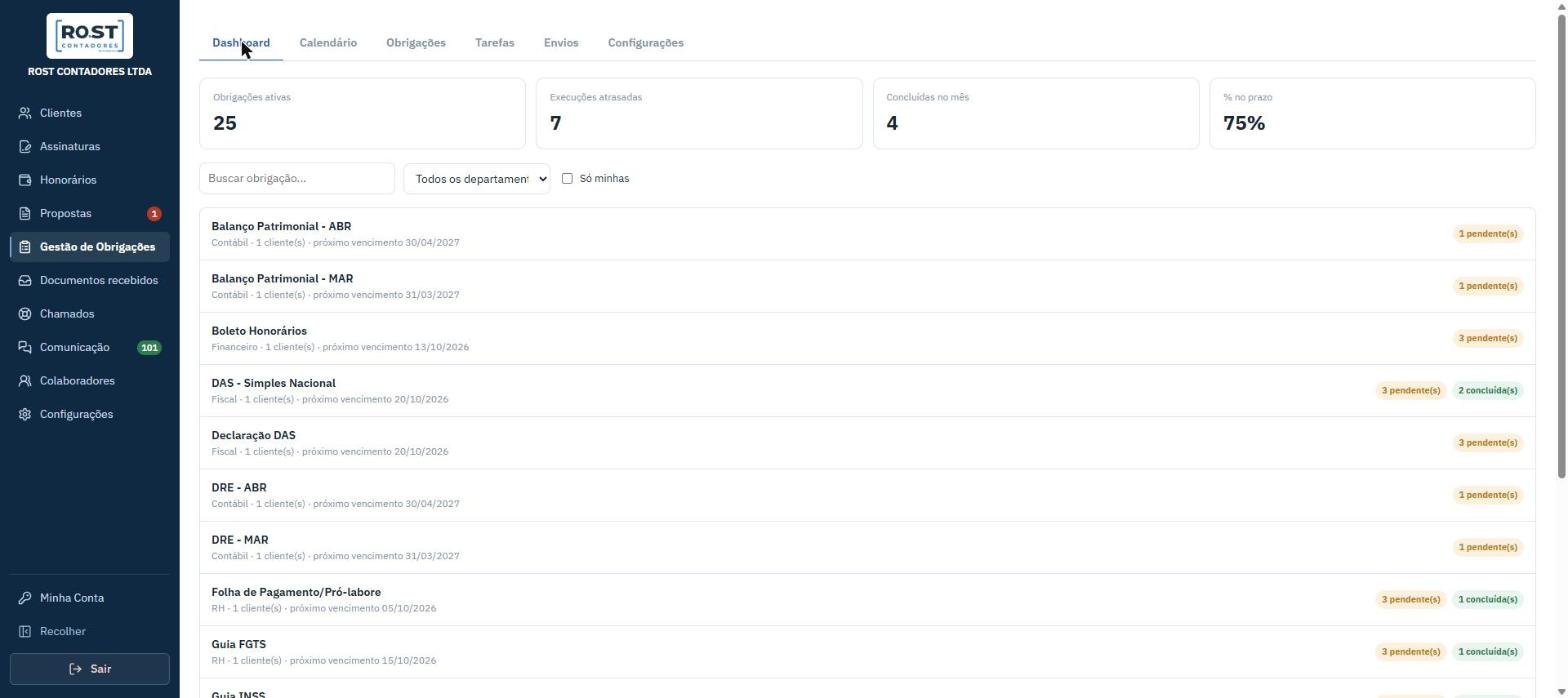The image size is (1568, 698).
Task: Click the Gestão de Obrigações clipboard icon
Action: point(25,247)
